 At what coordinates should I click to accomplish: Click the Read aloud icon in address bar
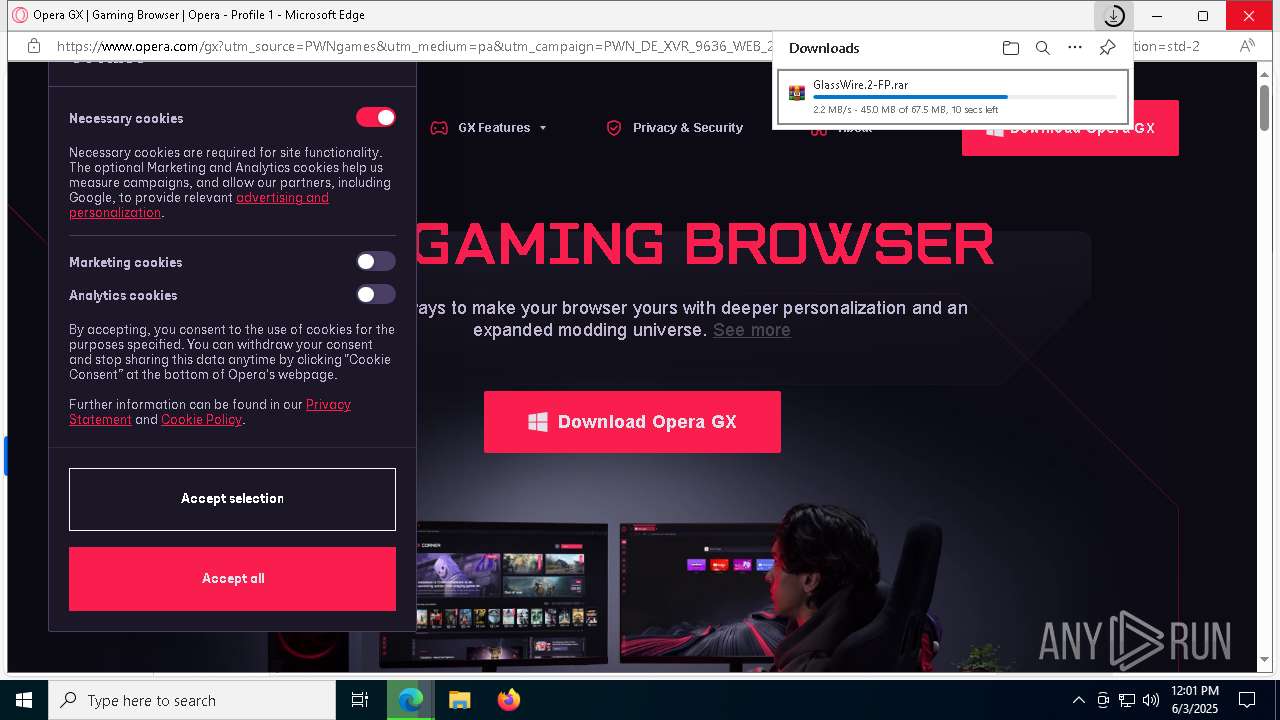pyautogui.click(x=1247, y=46)
